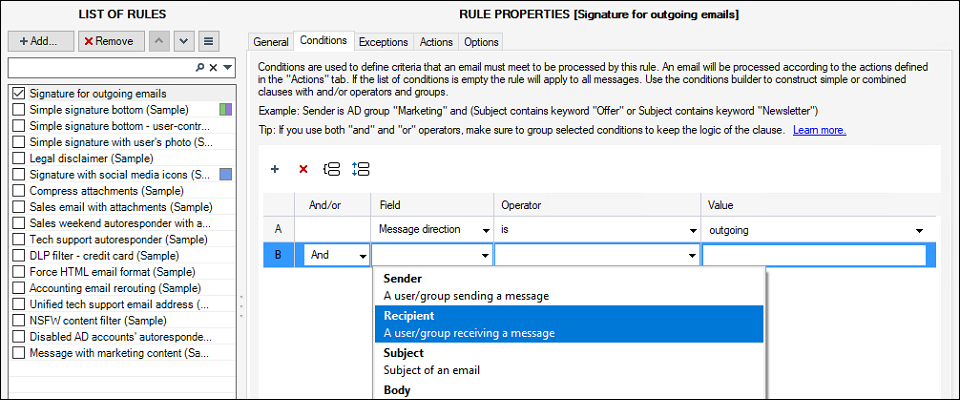Viewport: 960px width, 400px height.
Task: Enable Force HTML email format checkbox
Action: pyautogui.click(x=18, y=271)
